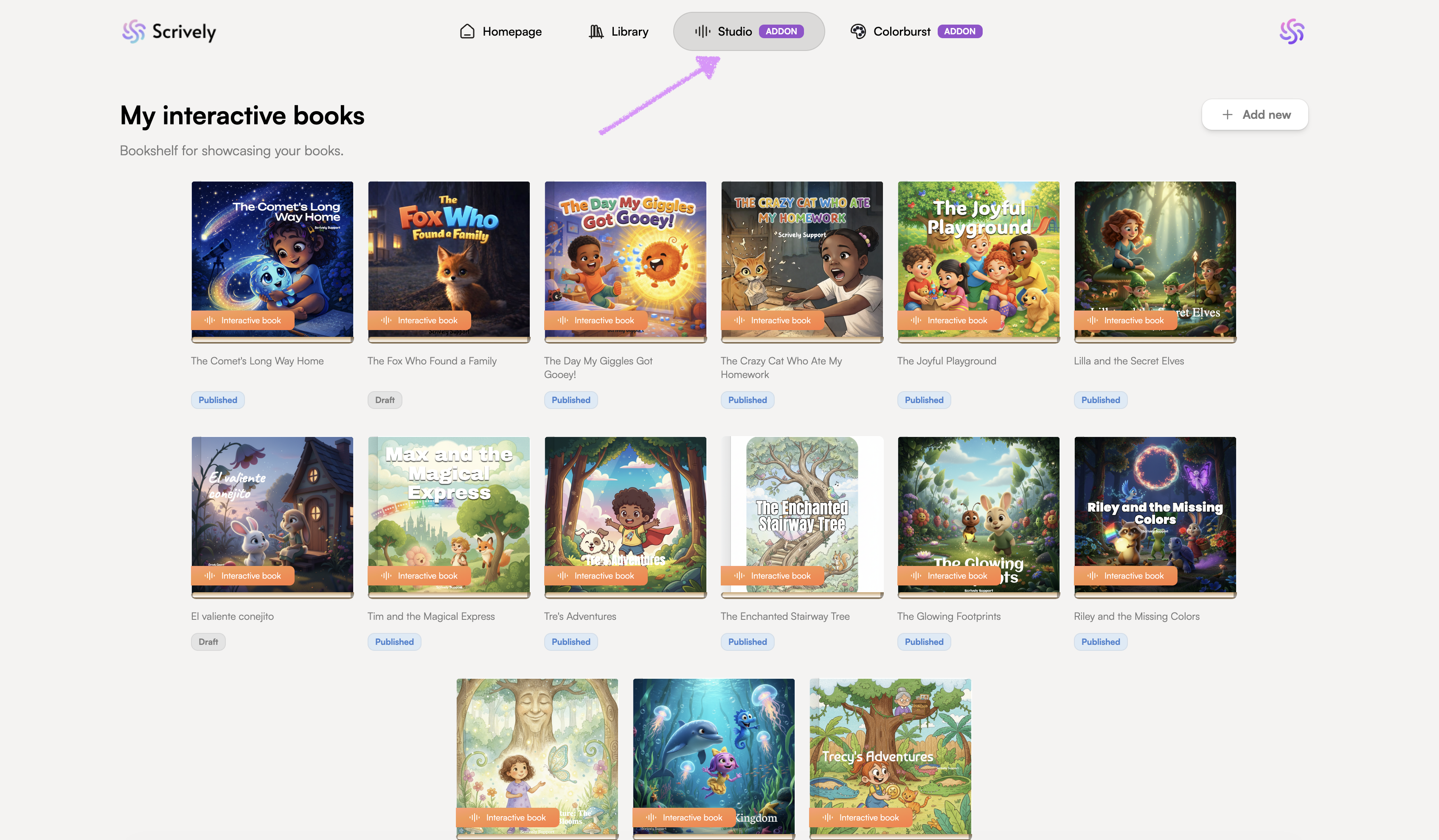
Task: Click Interactive book badge on Fox cover
Action: tap(420, 320)
